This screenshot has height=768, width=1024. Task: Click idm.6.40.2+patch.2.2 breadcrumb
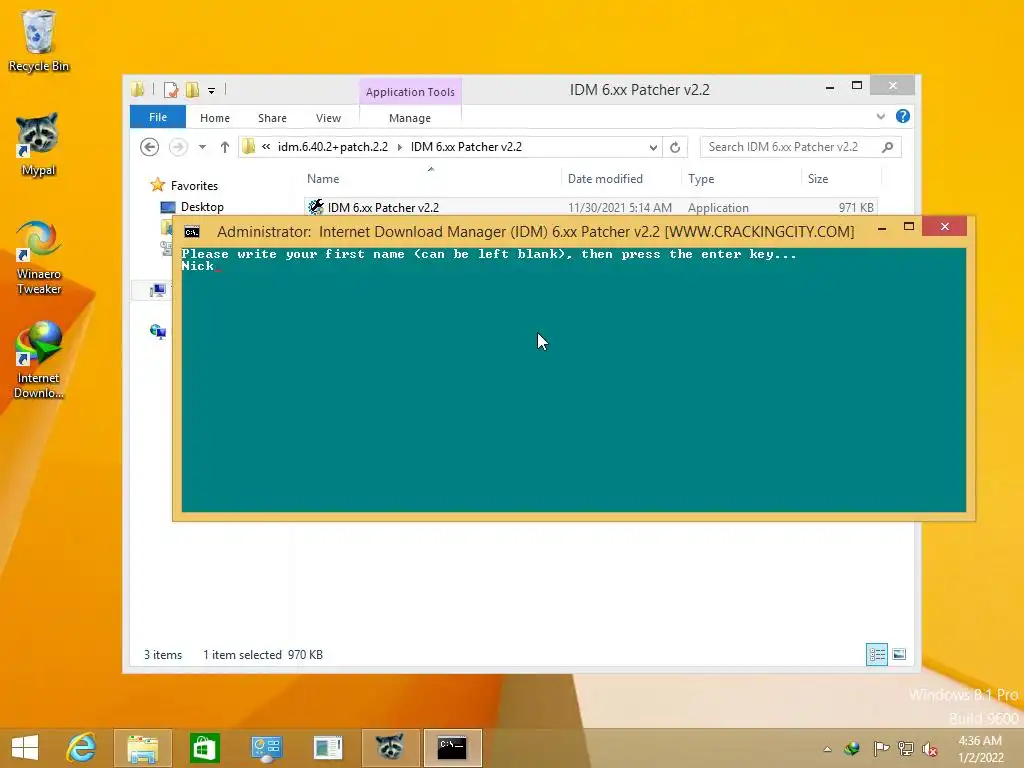[332, 147]
